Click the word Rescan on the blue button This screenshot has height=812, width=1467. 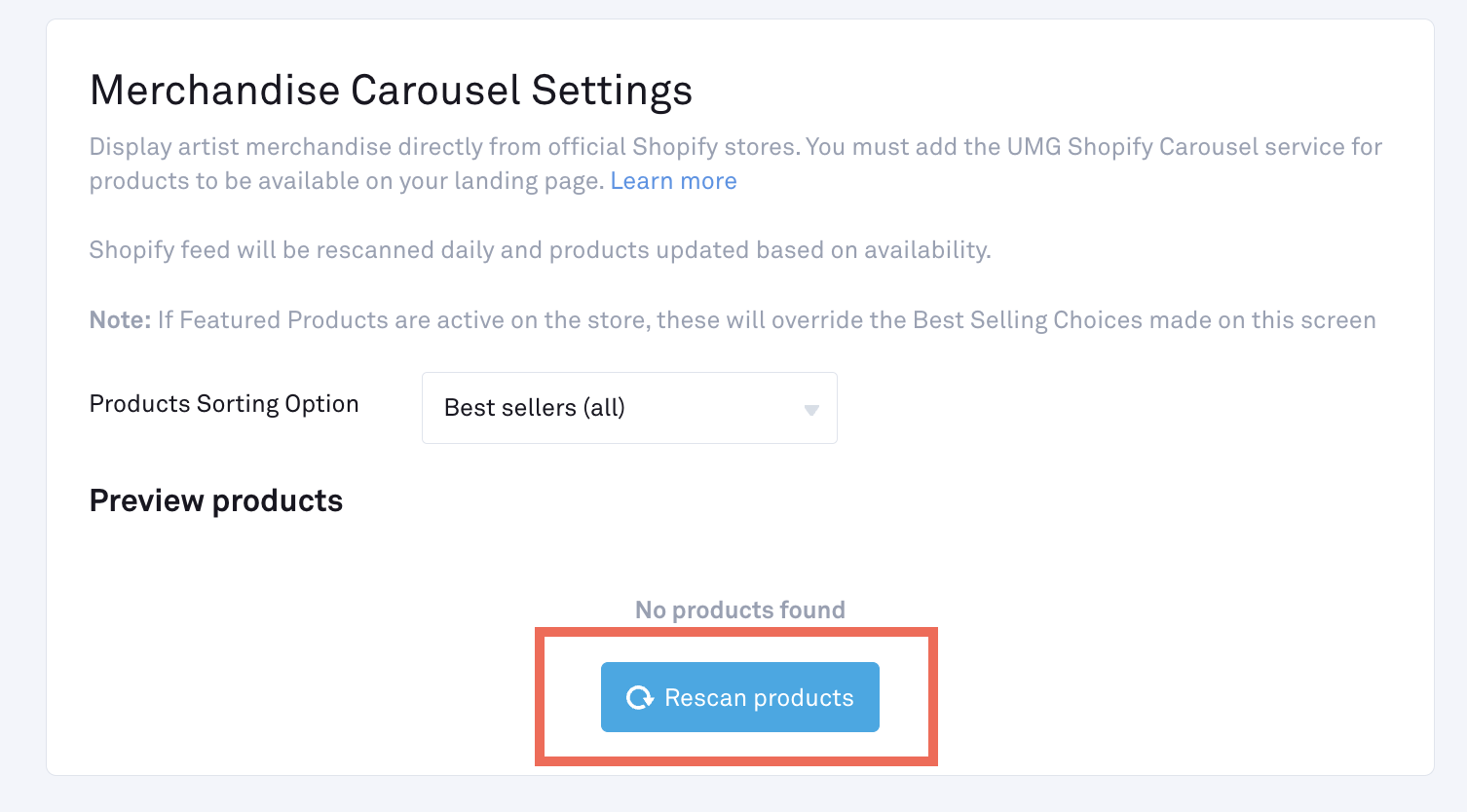pos(705,698)
